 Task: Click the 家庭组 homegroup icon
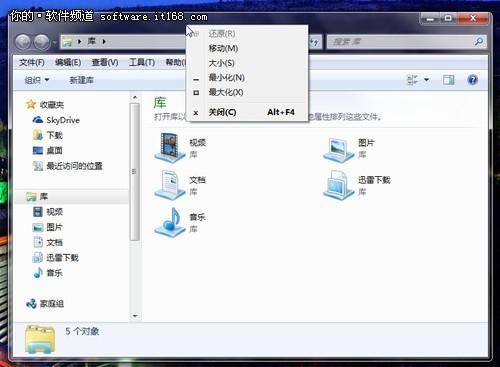(31, 304)
